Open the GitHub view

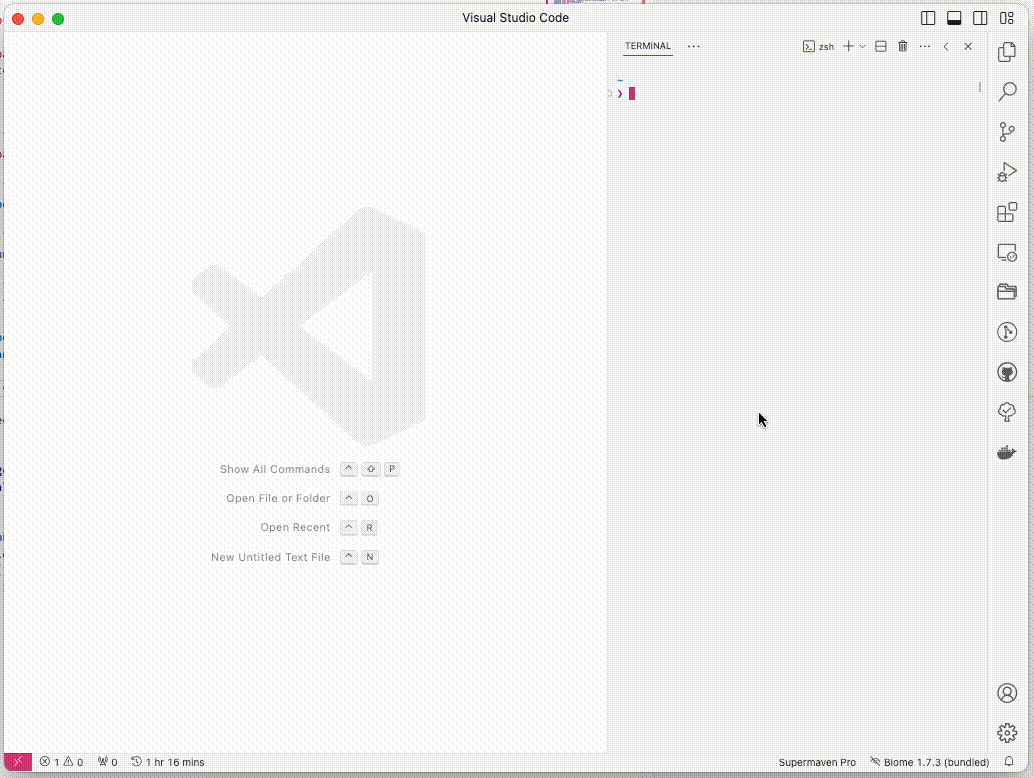[x=1007, y=373]
